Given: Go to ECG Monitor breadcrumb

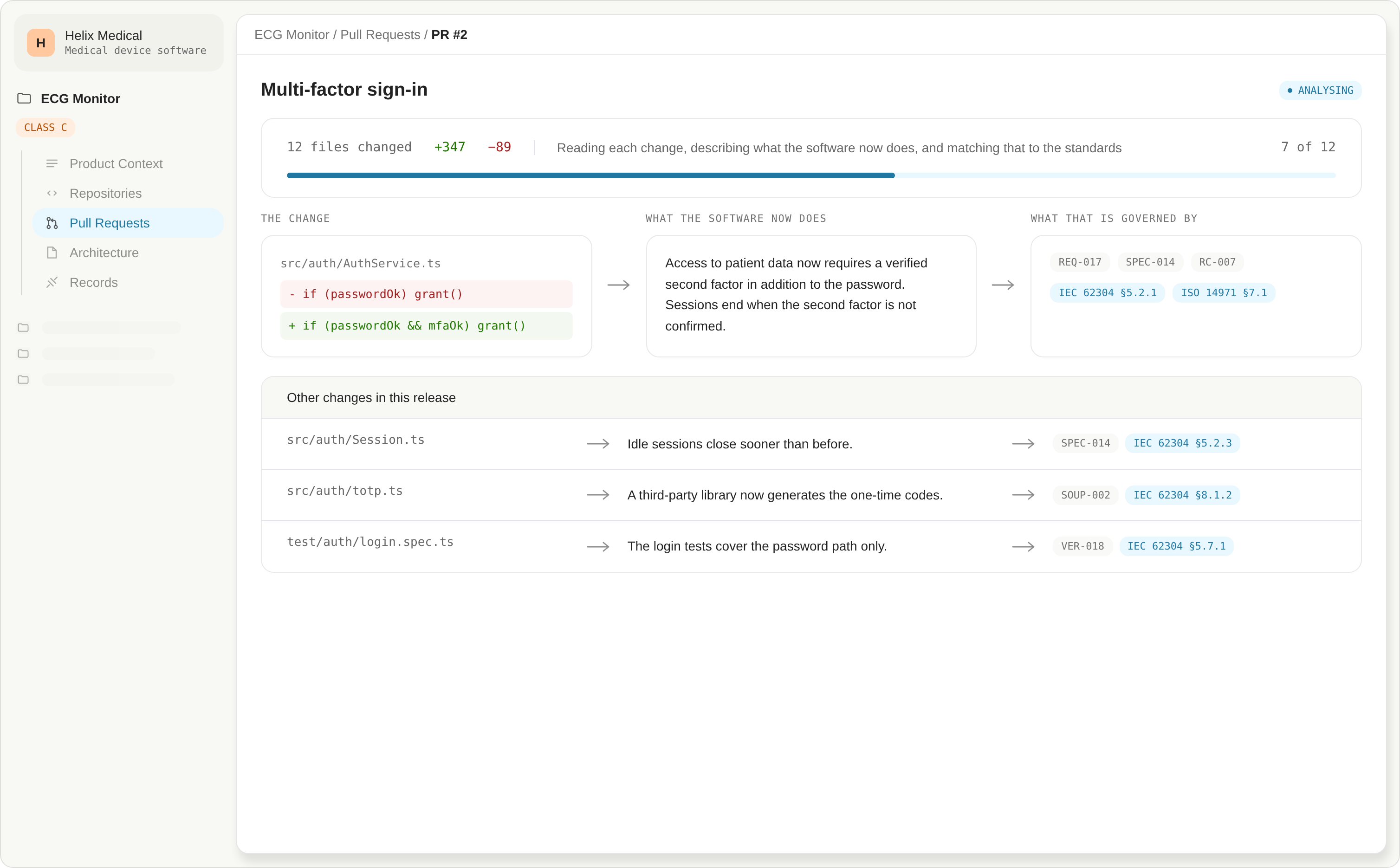Looking at the screenshot, I should point(292,34).
